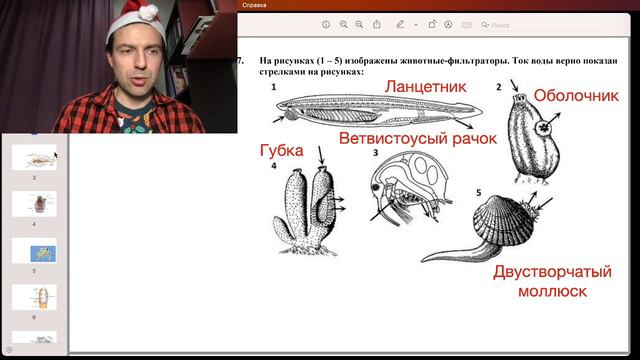
Task: Click the red label Оболочник
Action: click(x=576, y=96)
